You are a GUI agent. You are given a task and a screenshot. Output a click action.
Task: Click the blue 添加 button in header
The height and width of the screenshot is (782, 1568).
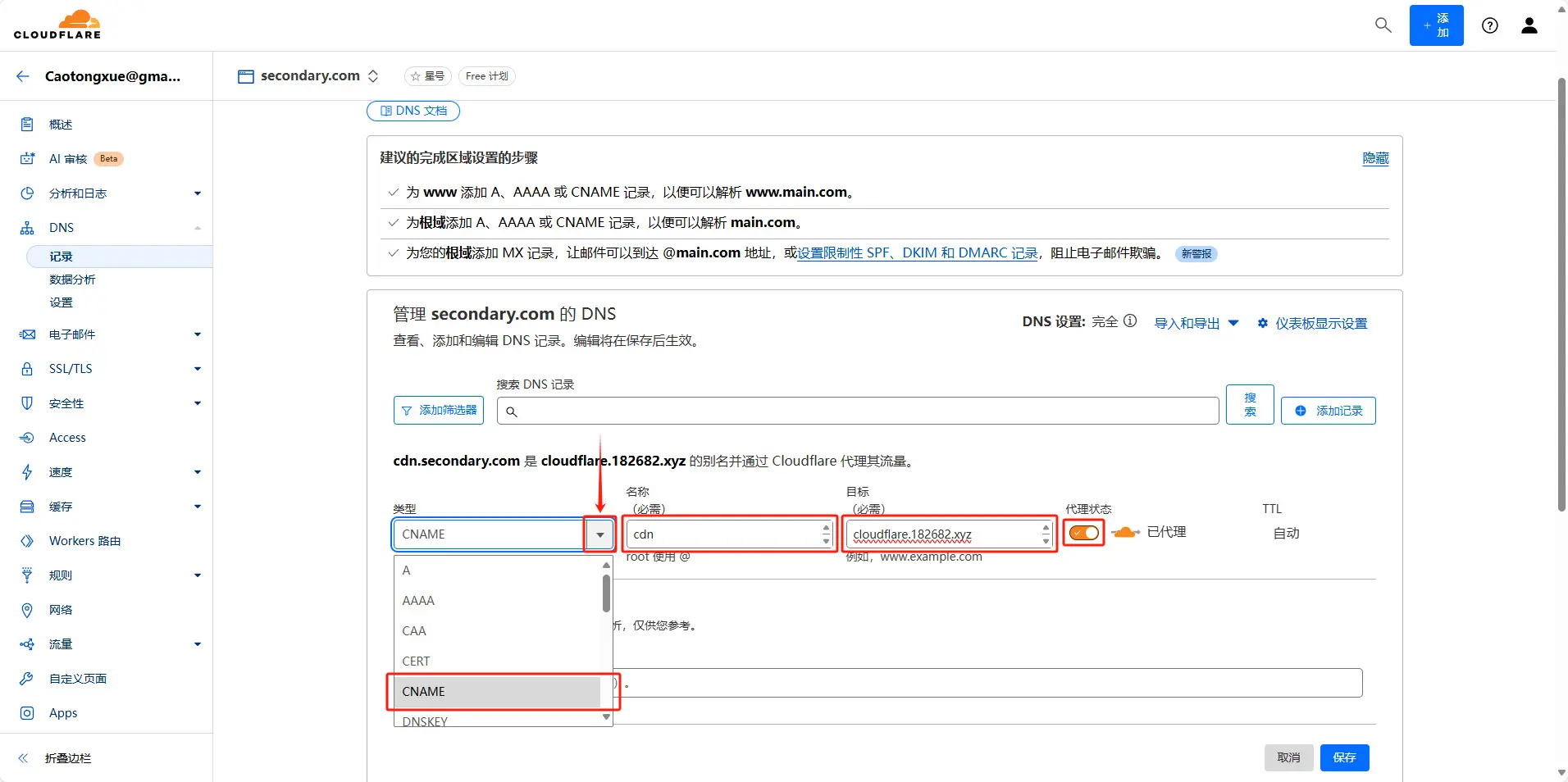1436,25
